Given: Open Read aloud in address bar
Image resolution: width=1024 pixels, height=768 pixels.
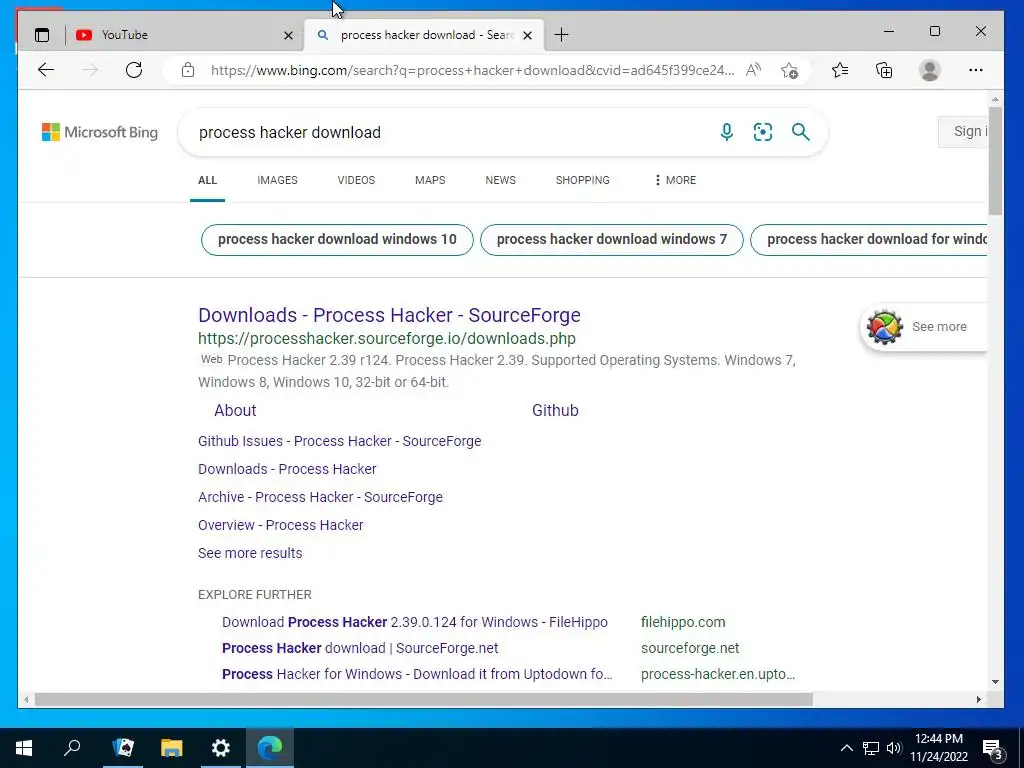Looking at the screenshot, I should pos(754,70).
